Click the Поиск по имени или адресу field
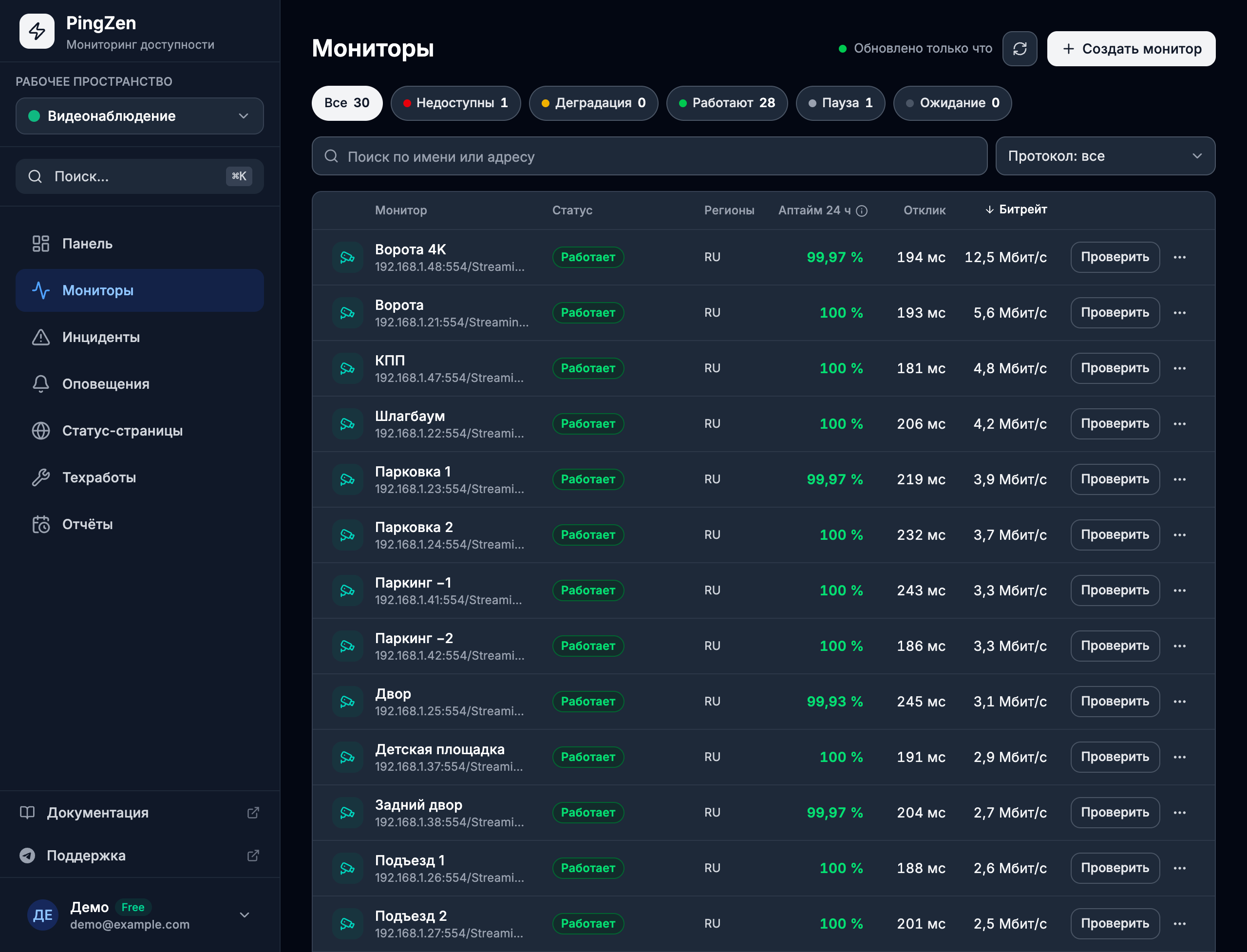1247x952 pixels. point(649,156)
